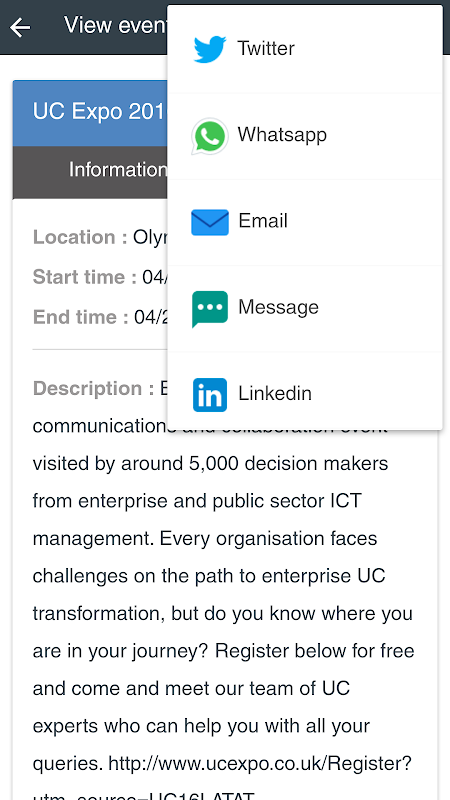
Task: Choose Whatsapp from the share menu
Action: (305, 136)
